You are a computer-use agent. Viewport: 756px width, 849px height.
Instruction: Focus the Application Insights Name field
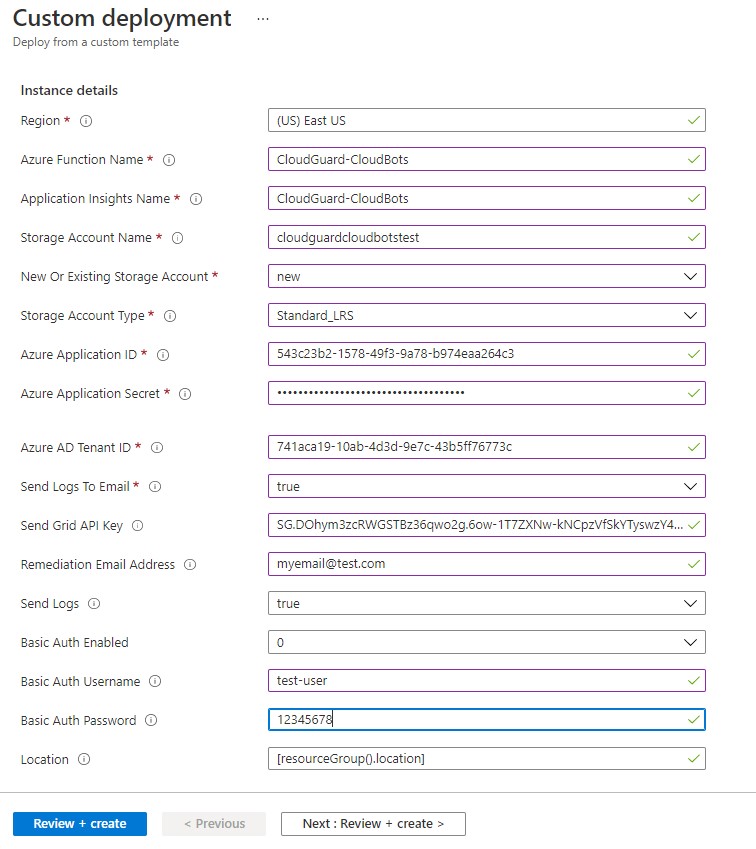click(x=486, y=198)
